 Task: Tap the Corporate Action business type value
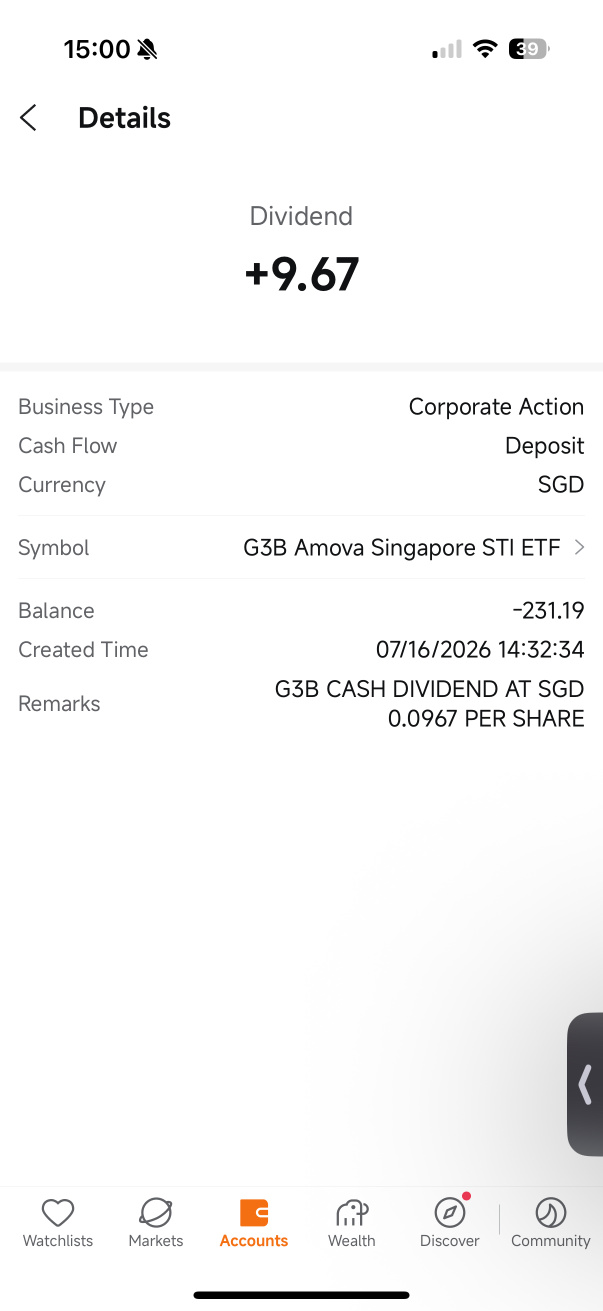pos(496,407)
